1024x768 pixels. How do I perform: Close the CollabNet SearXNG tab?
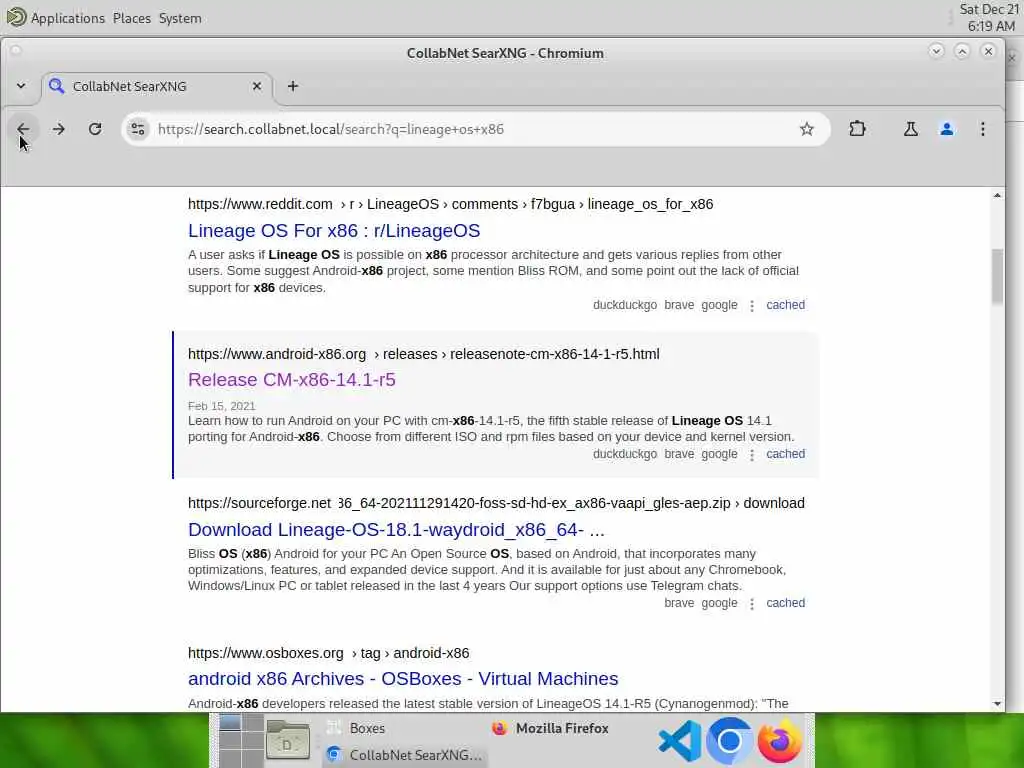pos(257,86)
